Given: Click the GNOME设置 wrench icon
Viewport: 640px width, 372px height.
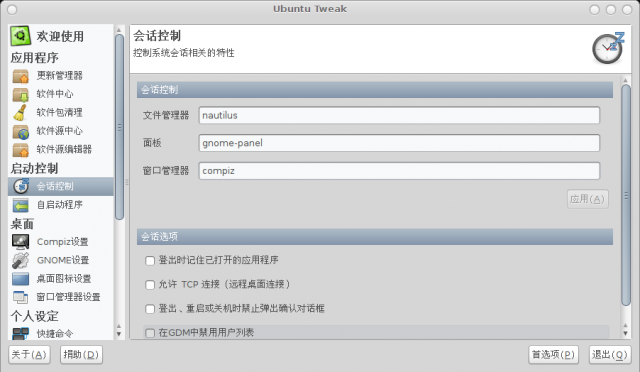Looking at the screenshot, I should coord(20,260).
